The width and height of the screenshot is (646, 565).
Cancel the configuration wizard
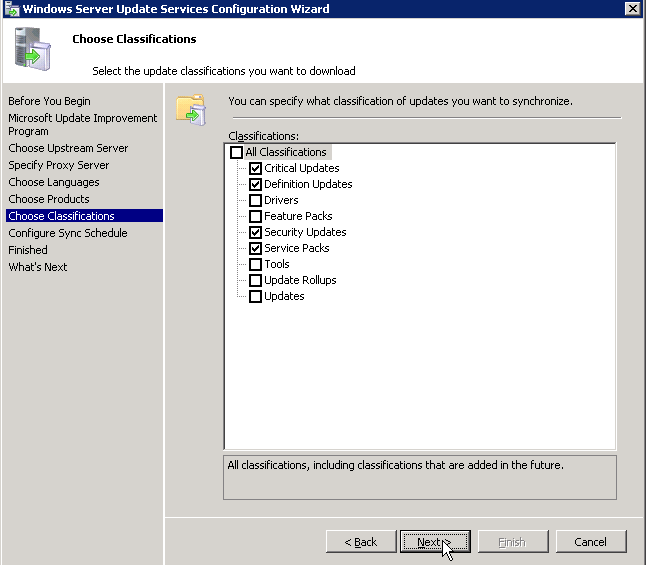tap(591, 542)
